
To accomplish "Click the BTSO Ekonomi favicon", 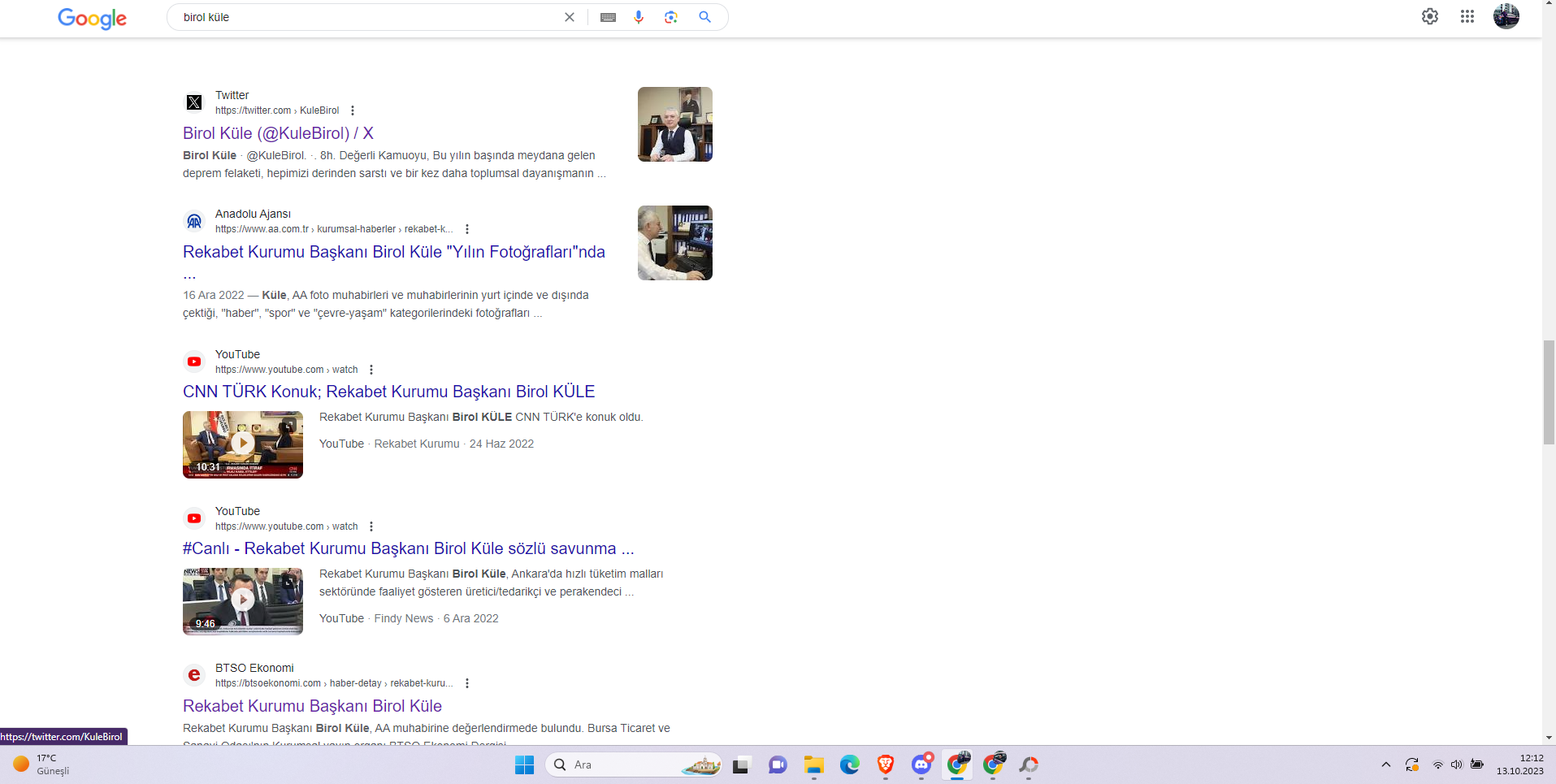I will (x=194, y=675).
